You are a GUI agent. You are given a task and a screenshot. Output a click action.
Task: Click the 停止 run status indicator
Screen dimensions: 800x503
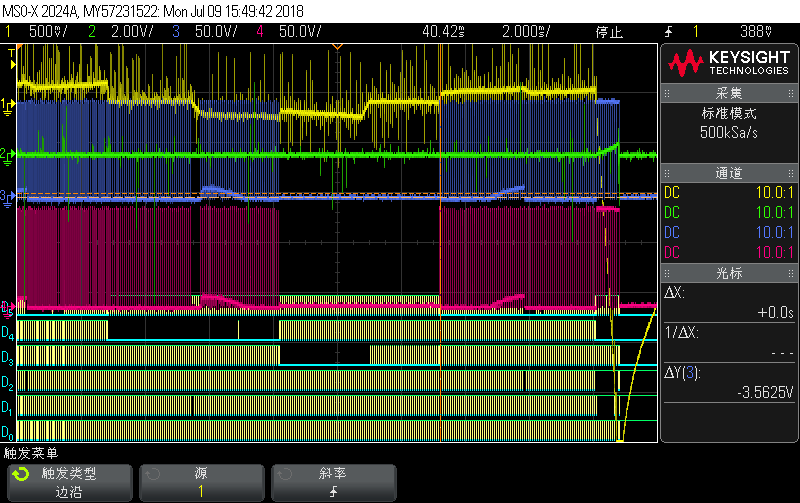click(x=609, y=32)
